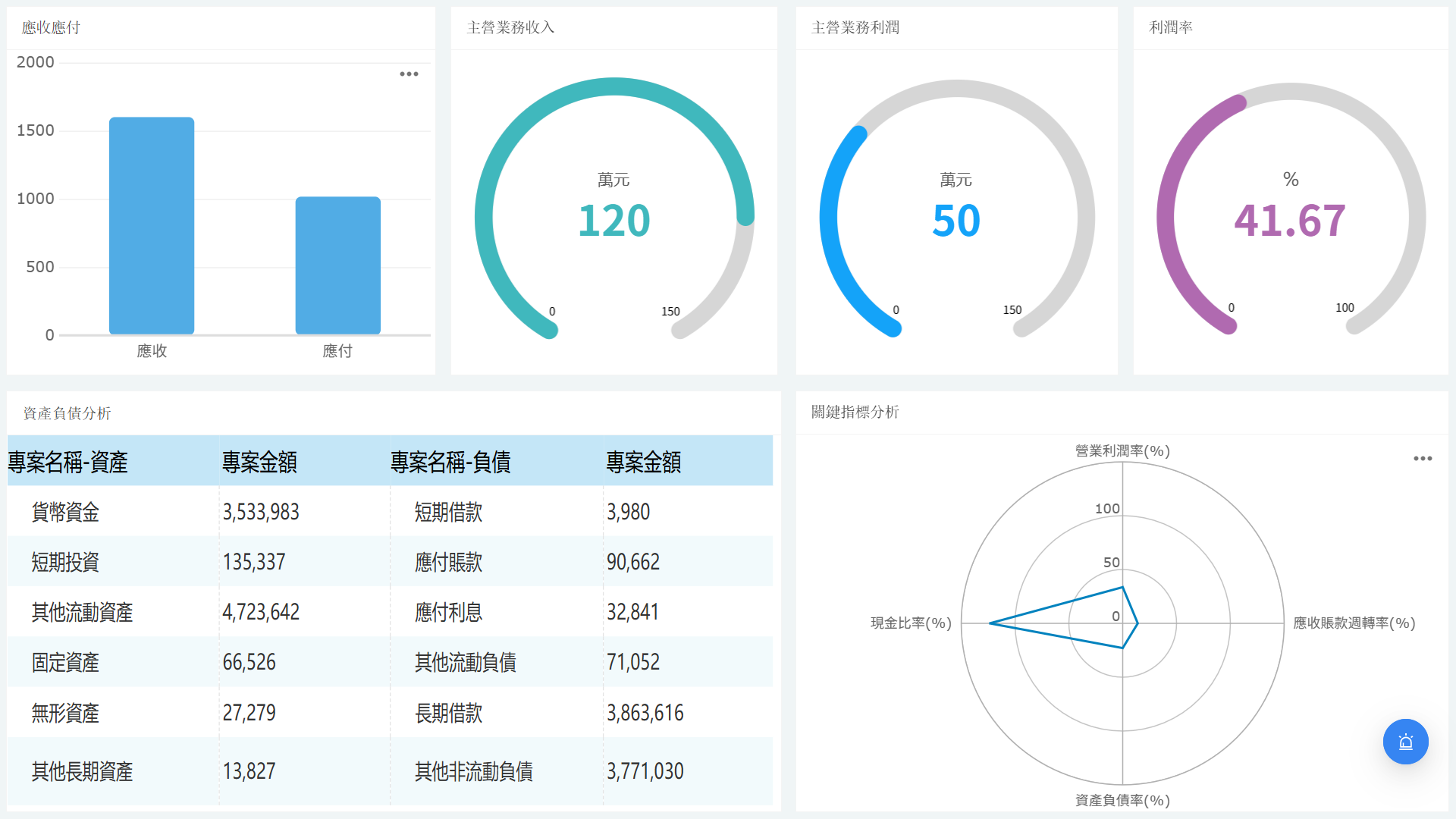Click the 應收 bar in the bar chart
Viewport: 1456px width, 819px height.
coord(152,227)
